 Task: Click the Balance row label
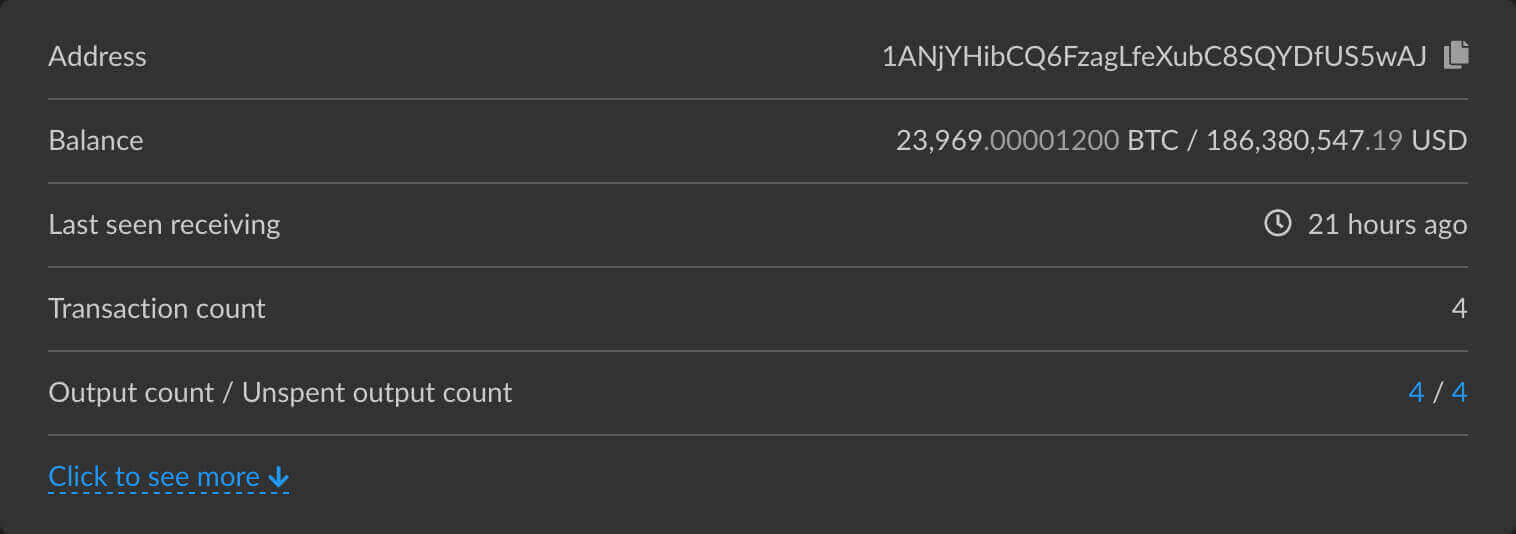click(95, 140)
